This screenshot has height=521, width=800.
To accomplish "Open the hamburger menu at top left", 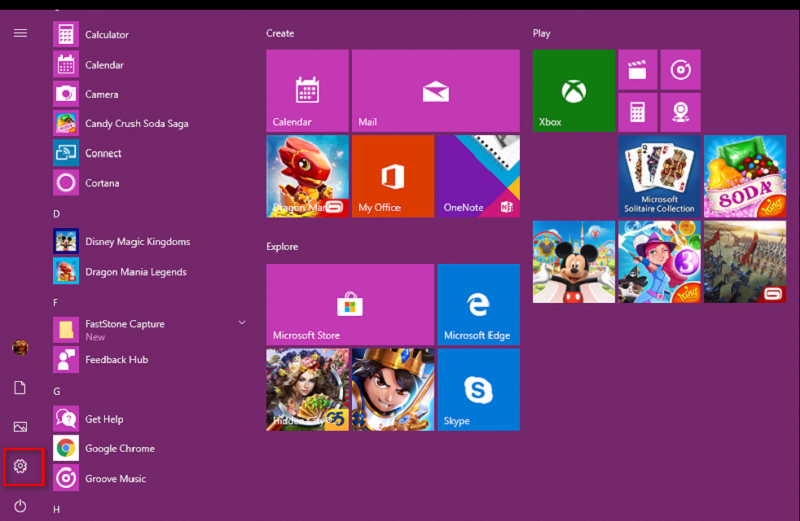I will point(20,33).
